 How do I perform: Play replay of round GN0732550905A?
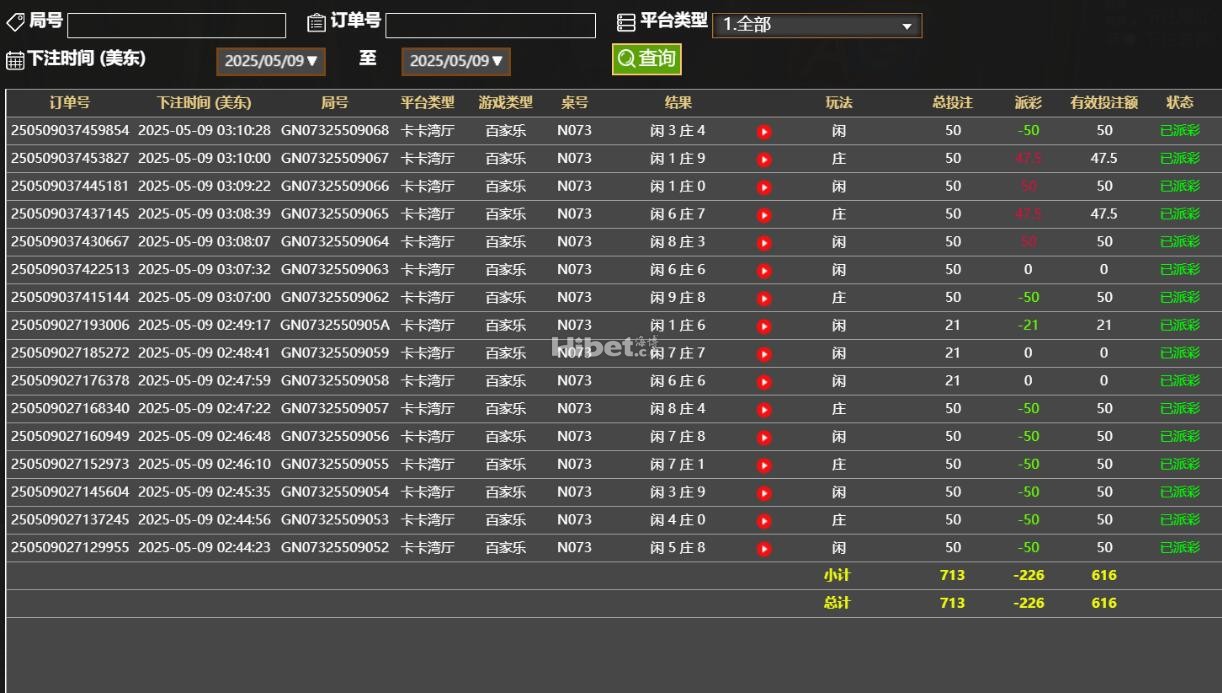click(764, 326)
